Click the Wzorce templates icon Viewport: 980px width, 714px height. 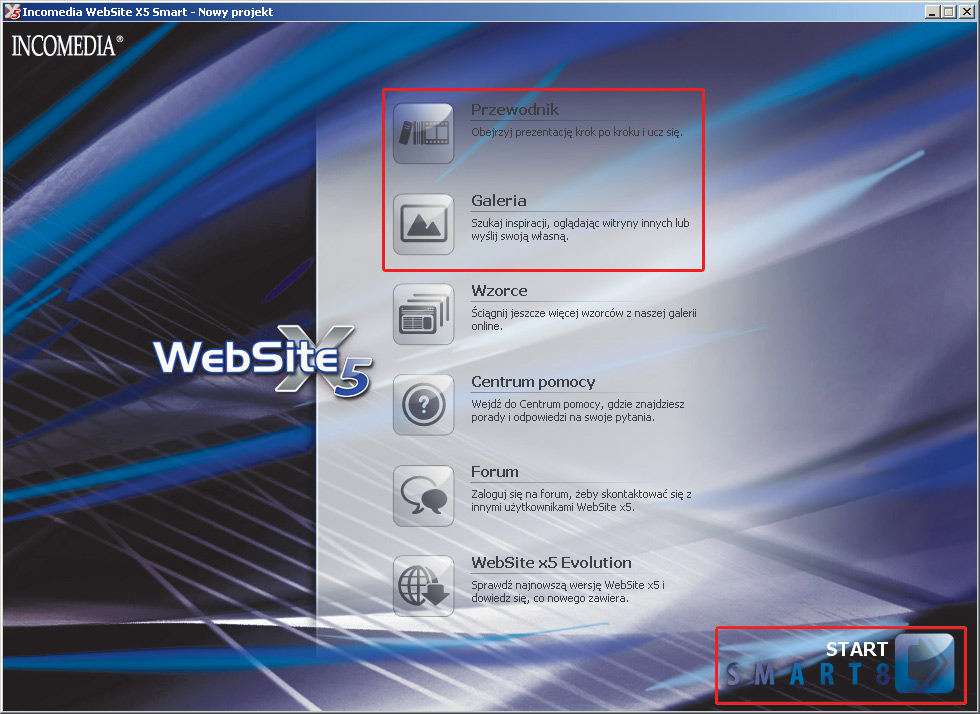pos(423,314)
